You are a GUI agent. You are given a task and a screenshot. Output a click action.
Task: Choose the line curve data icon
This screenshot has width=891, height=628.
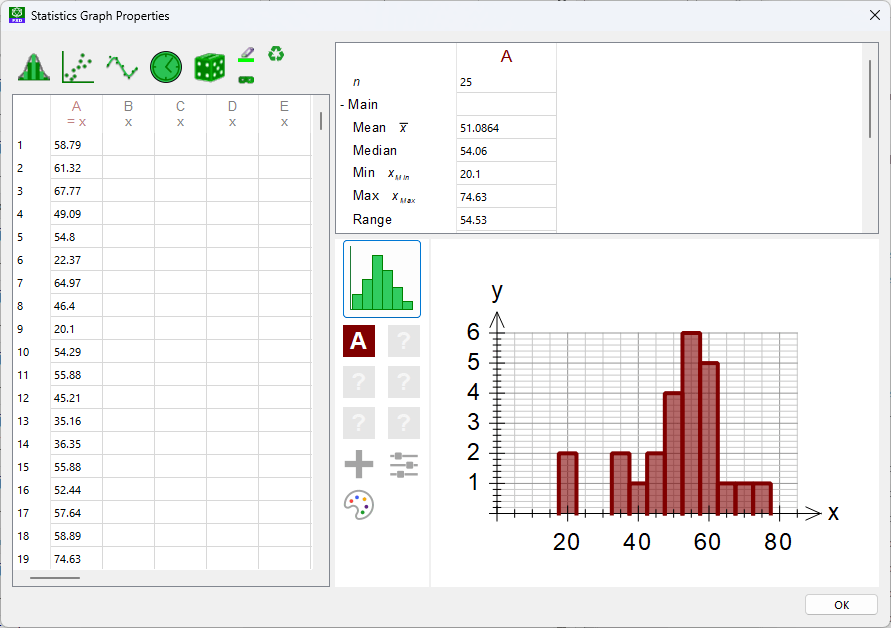pos(122,67)
